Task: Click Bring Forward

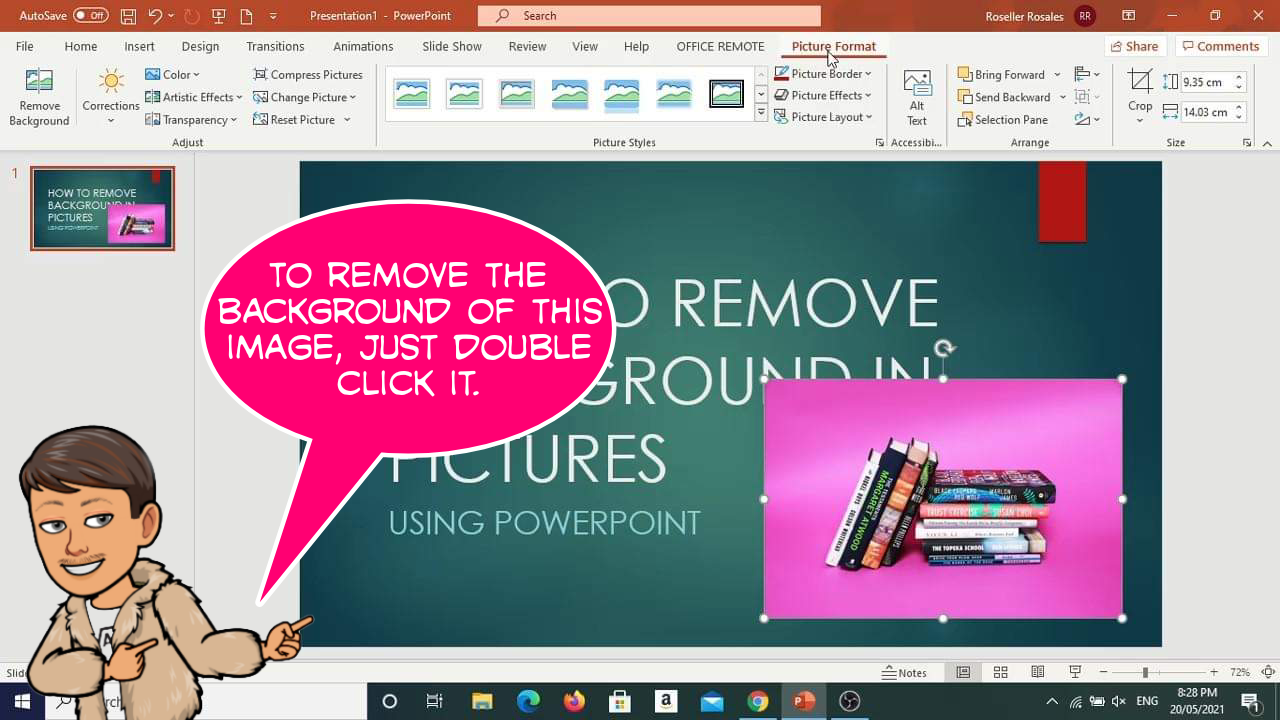Action: 1001,74
